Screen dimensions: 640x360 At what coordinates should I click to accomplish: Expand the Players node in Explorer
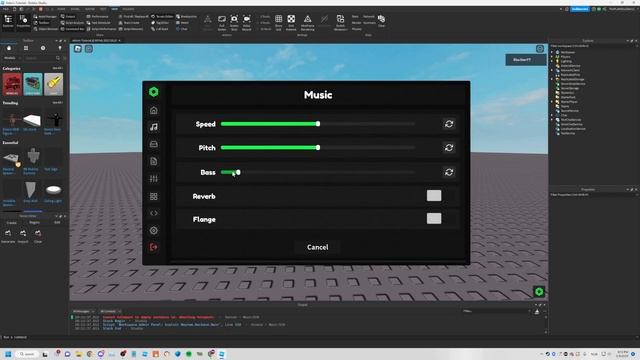tap(552, 57)
